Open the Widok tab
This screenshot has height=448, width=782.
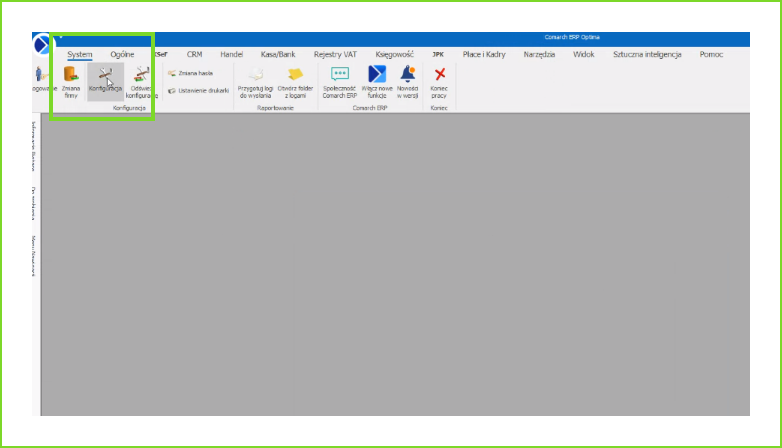tap(584, 54)
